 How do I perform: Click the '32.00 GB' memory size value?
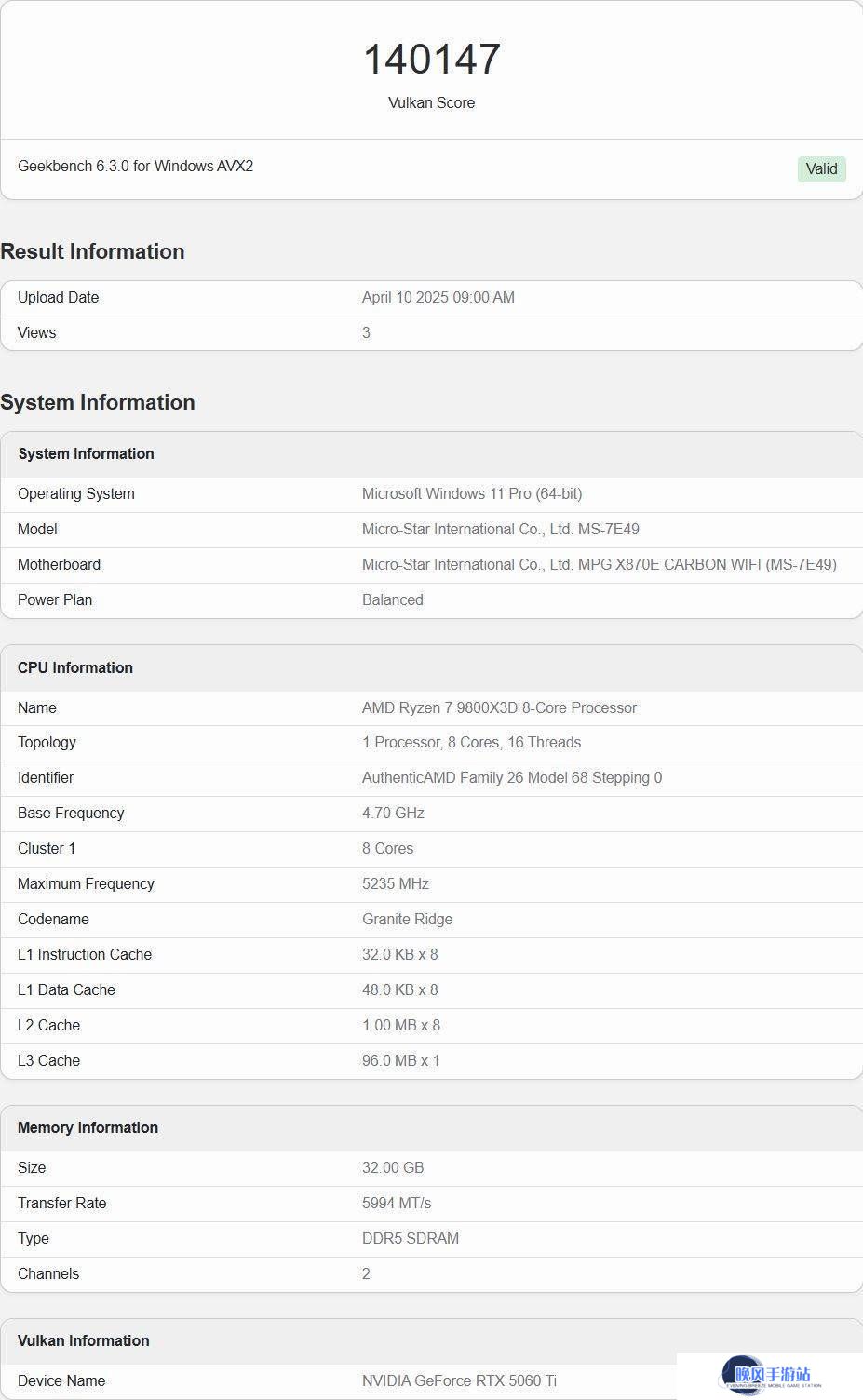pos(393,1168)
